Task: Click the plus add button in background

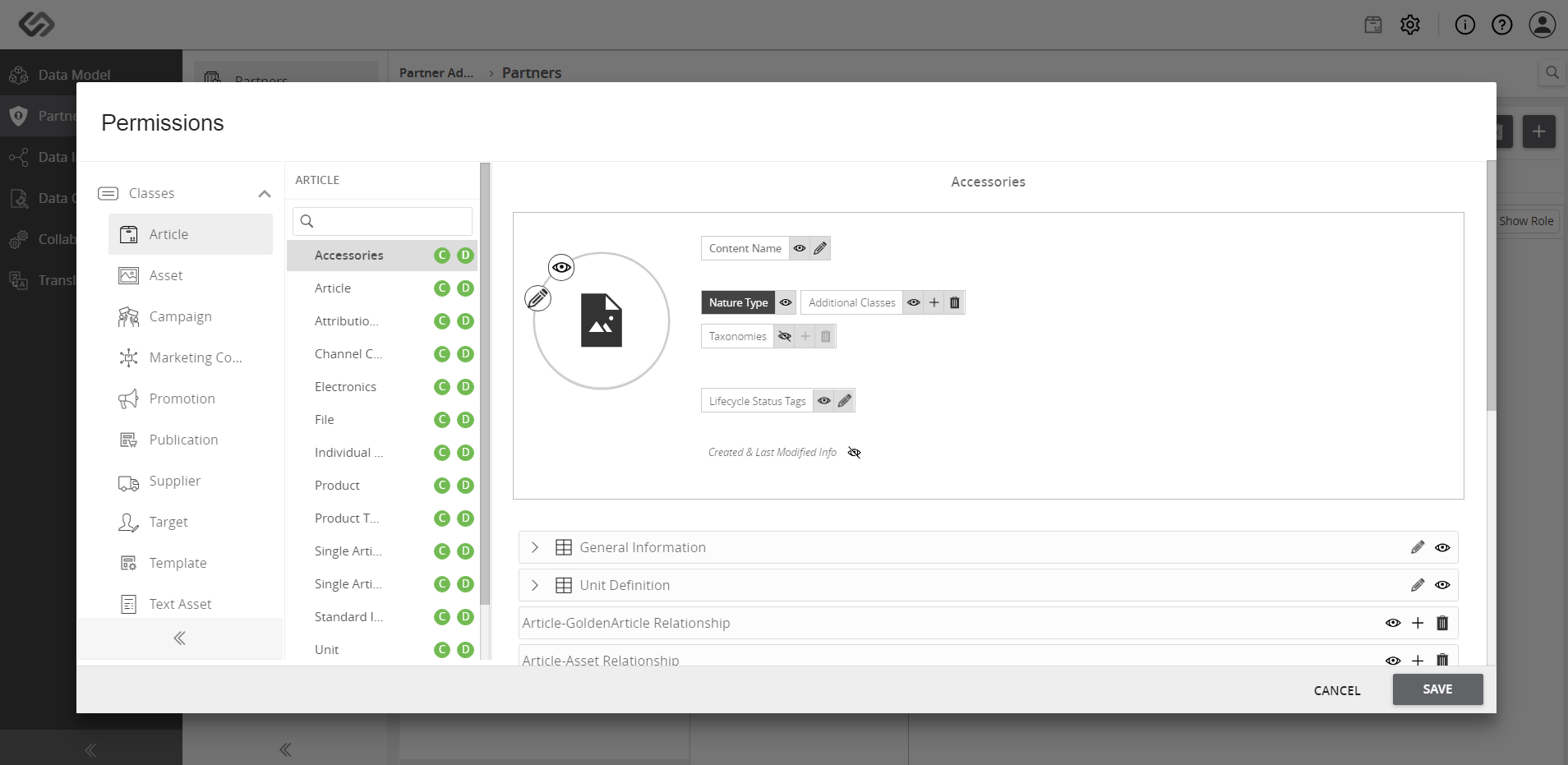Action: pyautogui.click(x=1539, y=131)
